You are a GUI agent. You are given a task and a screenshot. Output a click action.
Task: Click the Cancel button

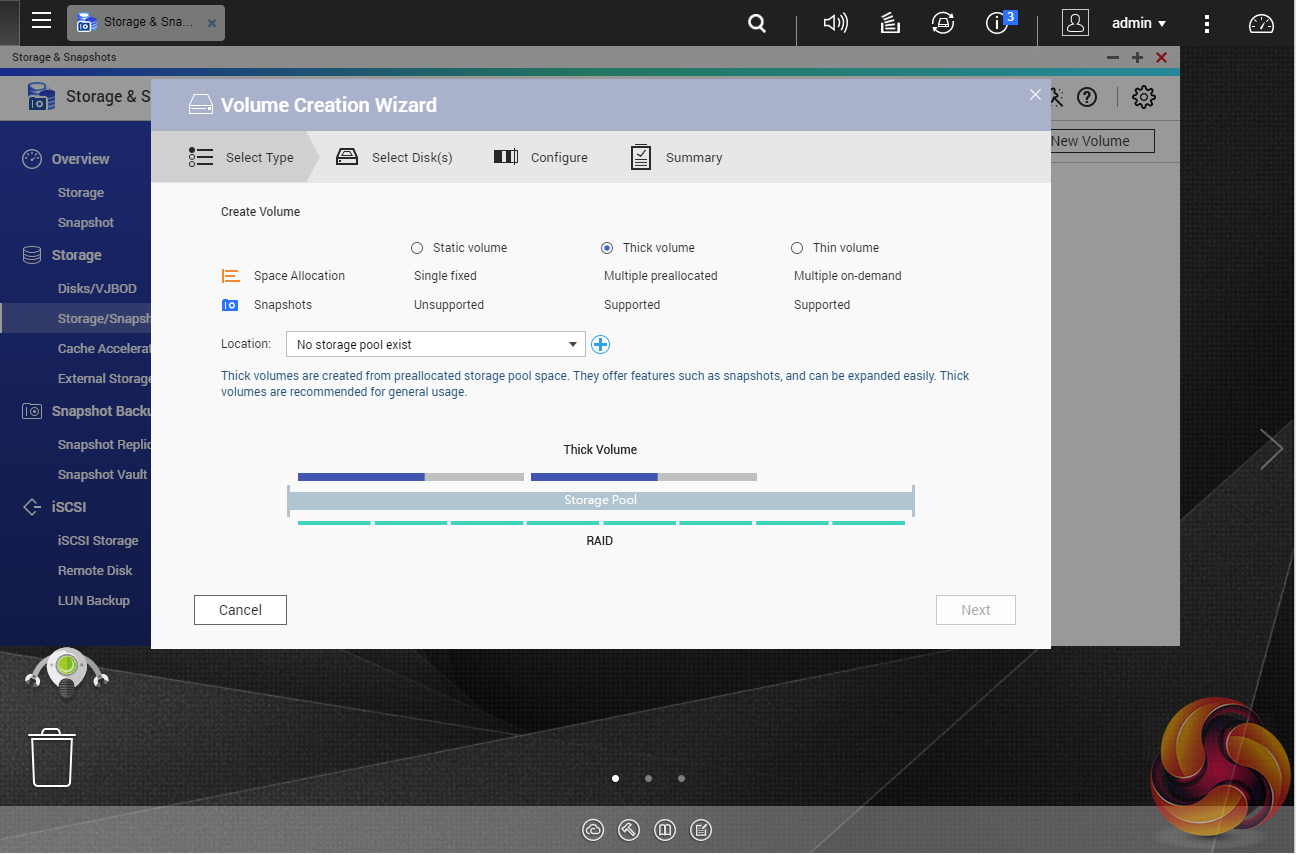240,610
